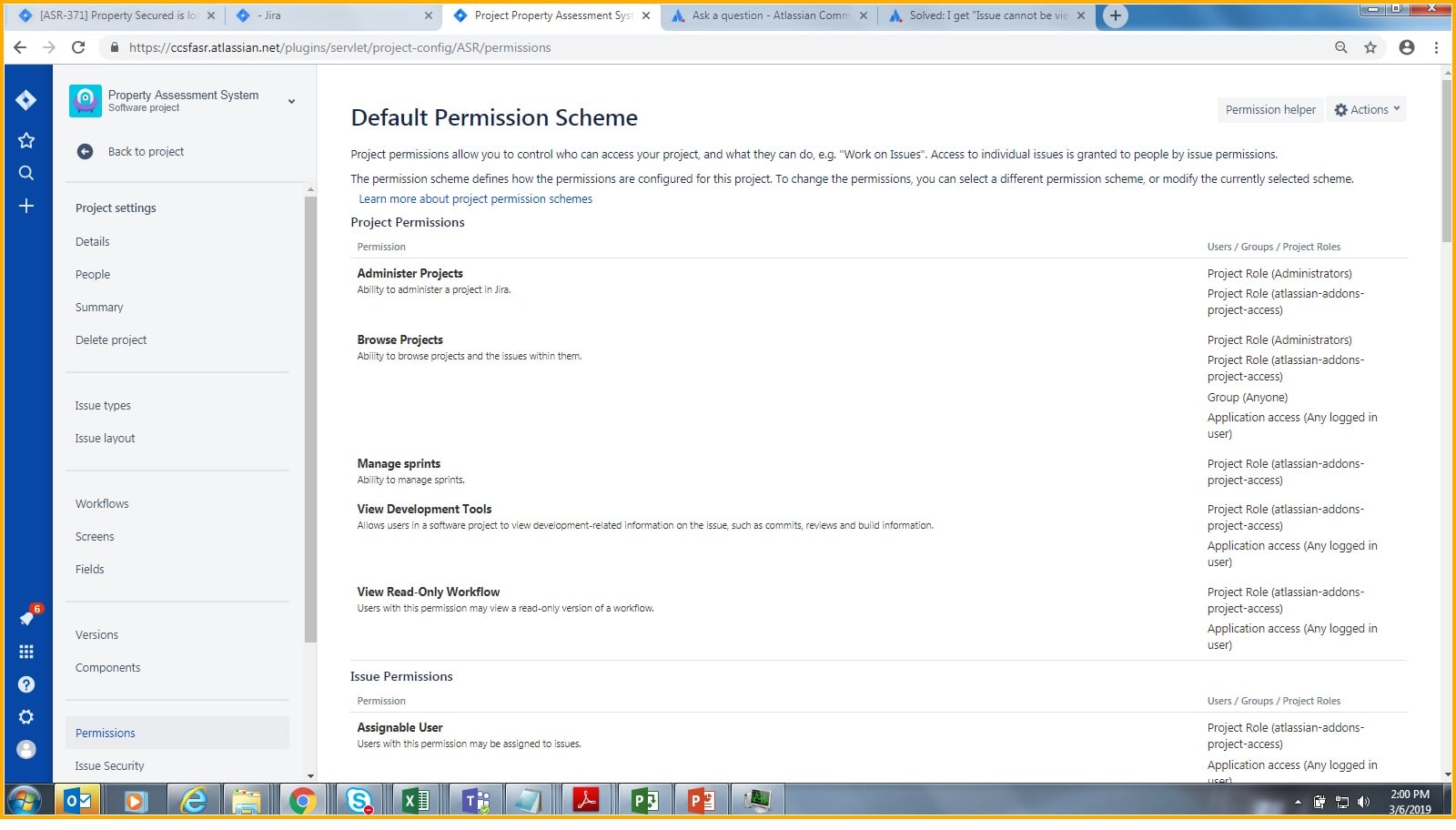Select the View Read-Only Workflow permission name
The width and height of the screenshot is (1456, 830).
429,592
